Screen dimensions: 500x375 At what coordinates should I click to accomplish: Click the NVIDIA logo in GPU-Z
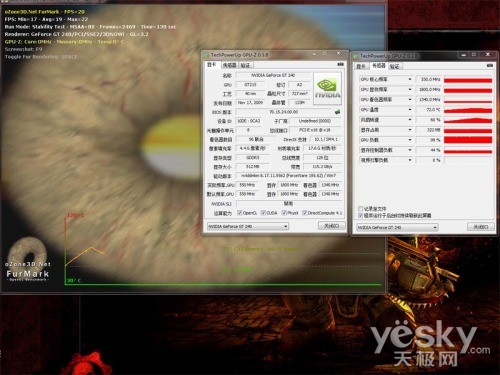click(x=328, y=88)
